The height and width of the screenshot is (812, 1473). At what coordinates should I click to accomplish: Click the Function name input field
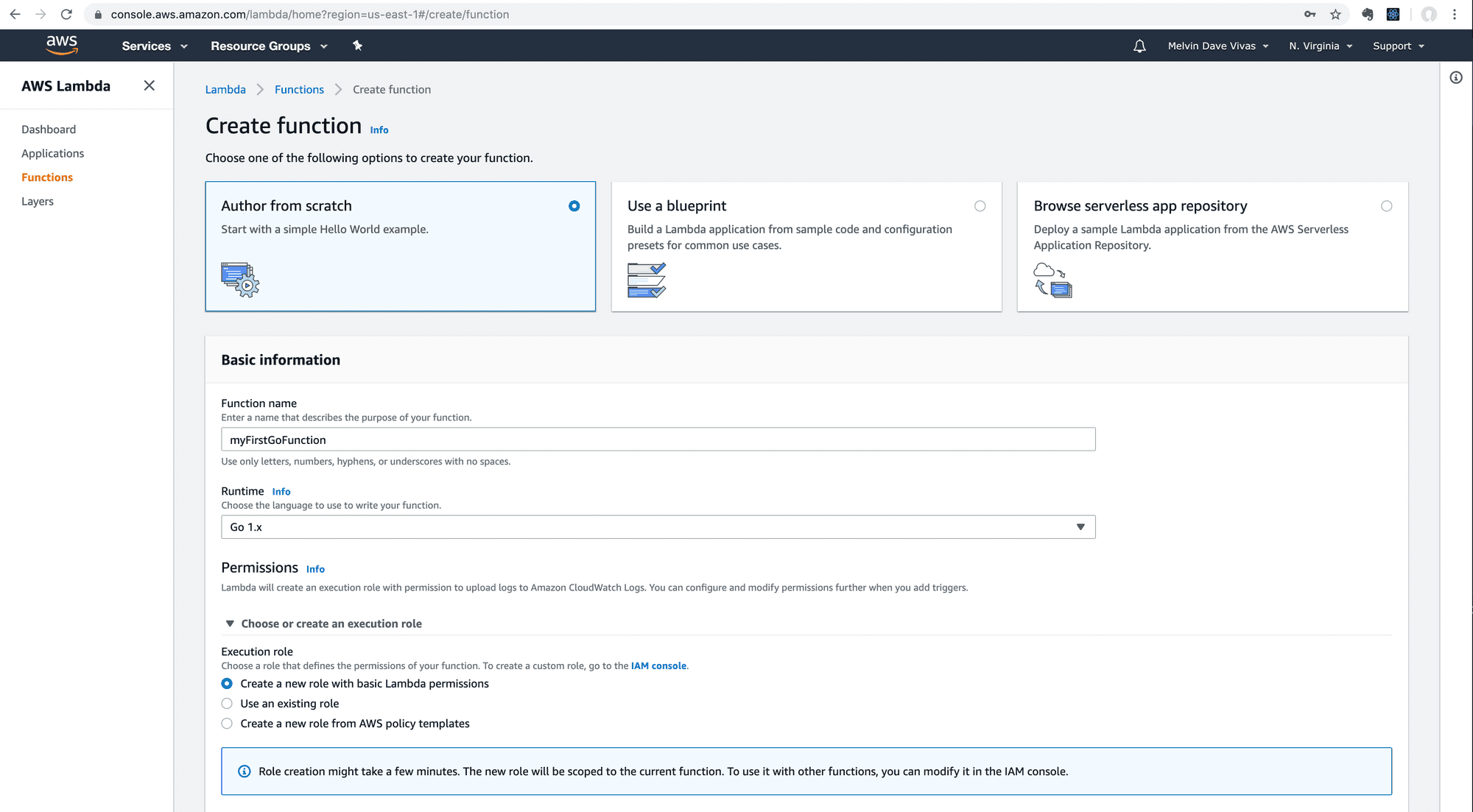[658, 439]
